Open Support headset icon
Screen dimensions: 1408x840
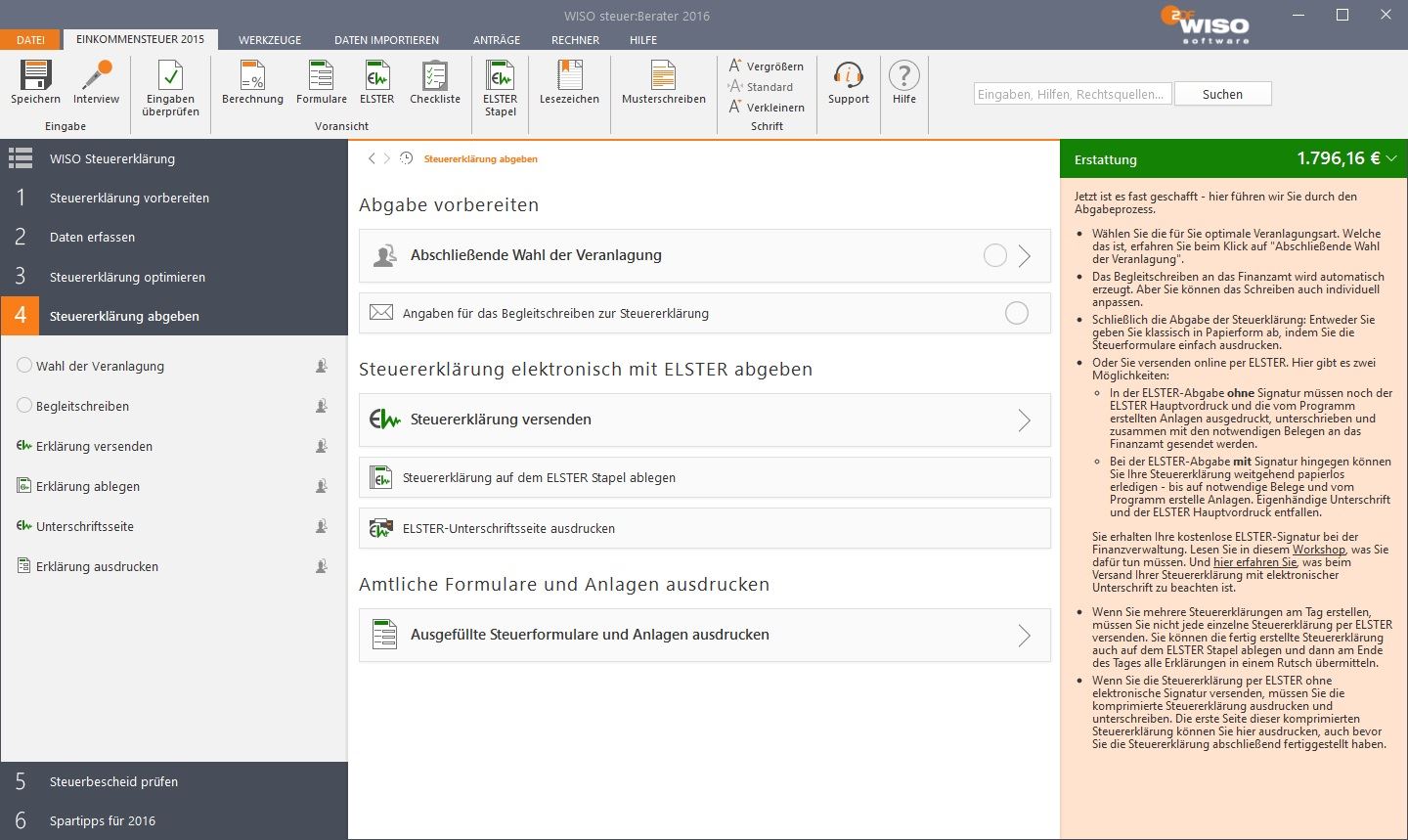pyautogui.click(x=848, y=75)
